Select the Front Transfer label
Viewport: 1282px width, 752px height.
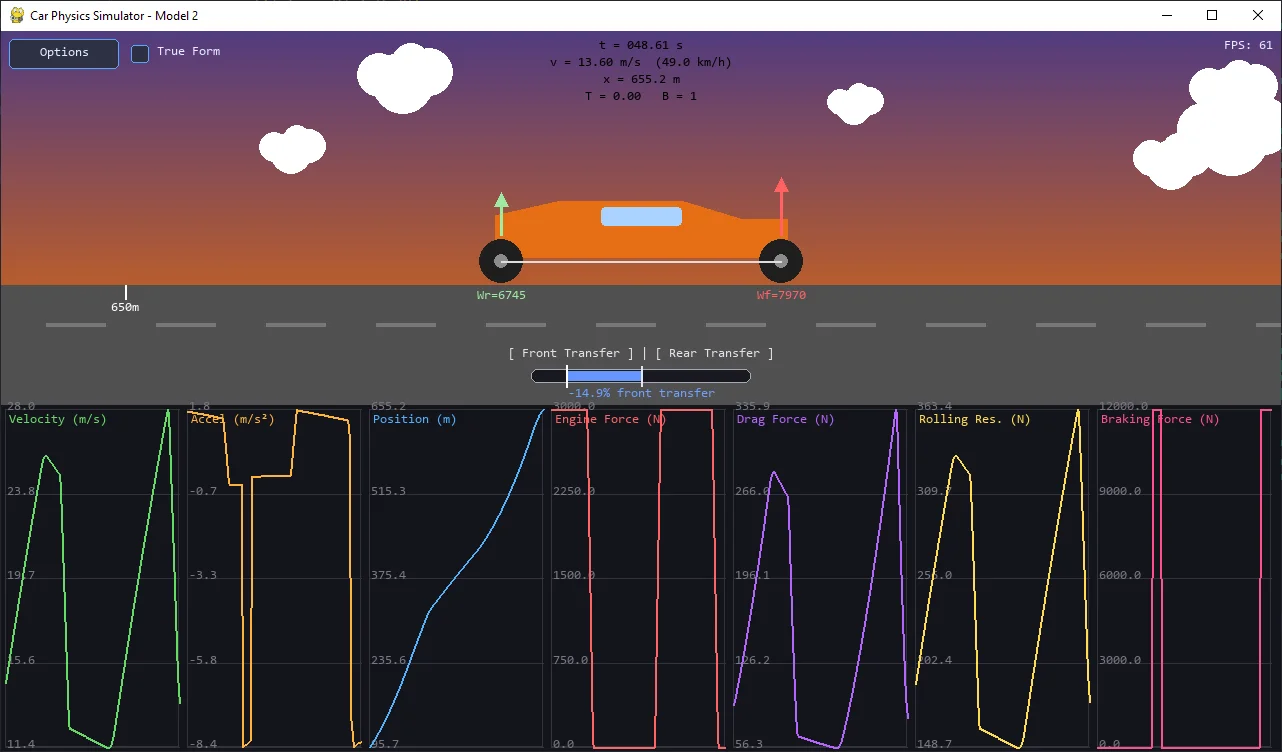(x=571, y=353)
